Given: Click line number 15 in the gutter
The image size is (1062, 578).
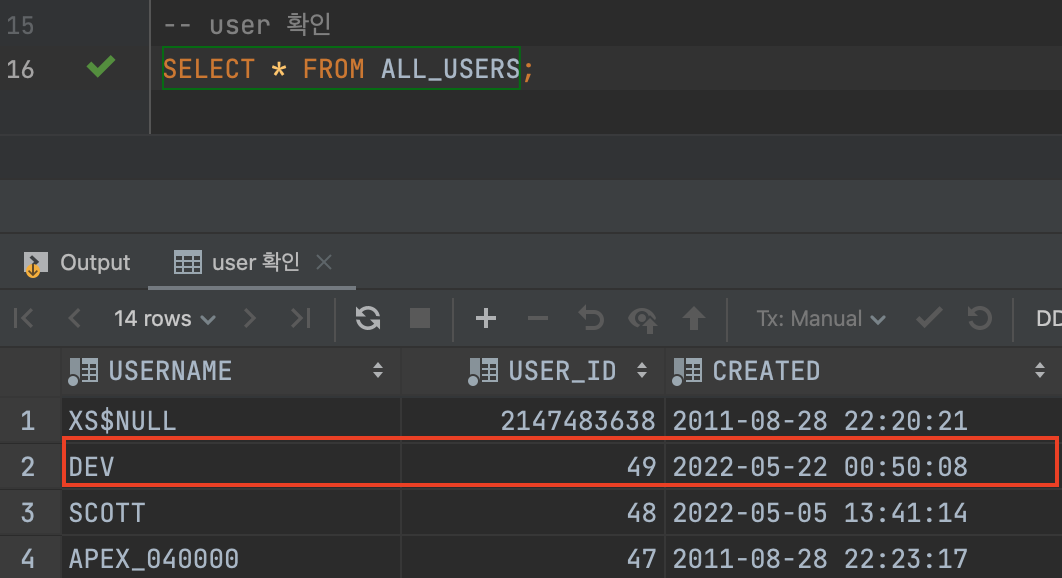Looking at the screenshot, I should point(20,25).
